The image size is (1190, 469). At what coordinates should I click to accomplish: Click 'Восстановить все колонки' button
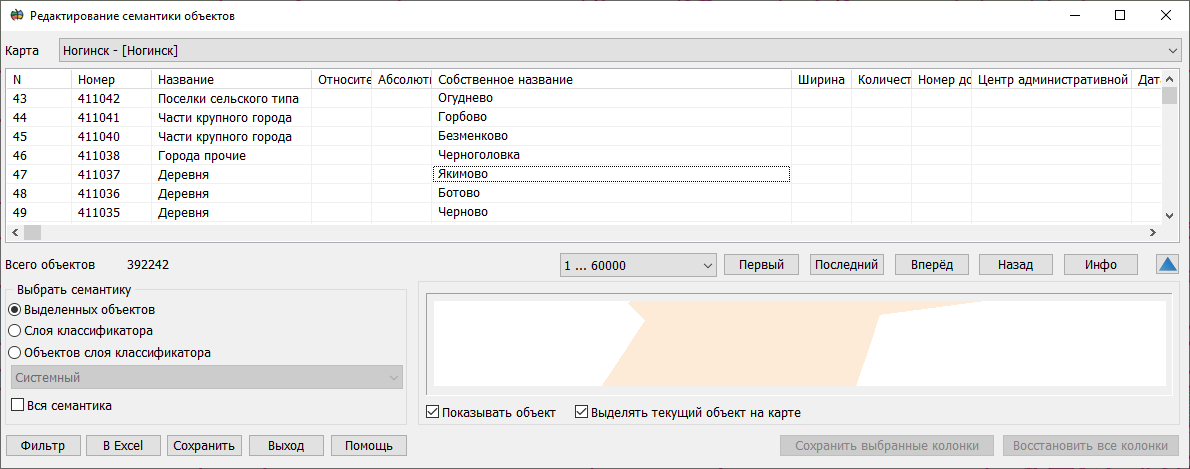coord(1091,445)
